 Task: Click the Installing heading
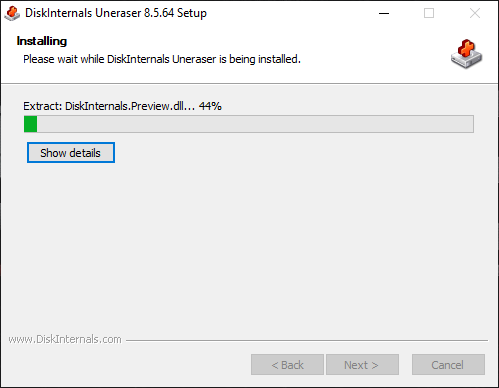42,41
